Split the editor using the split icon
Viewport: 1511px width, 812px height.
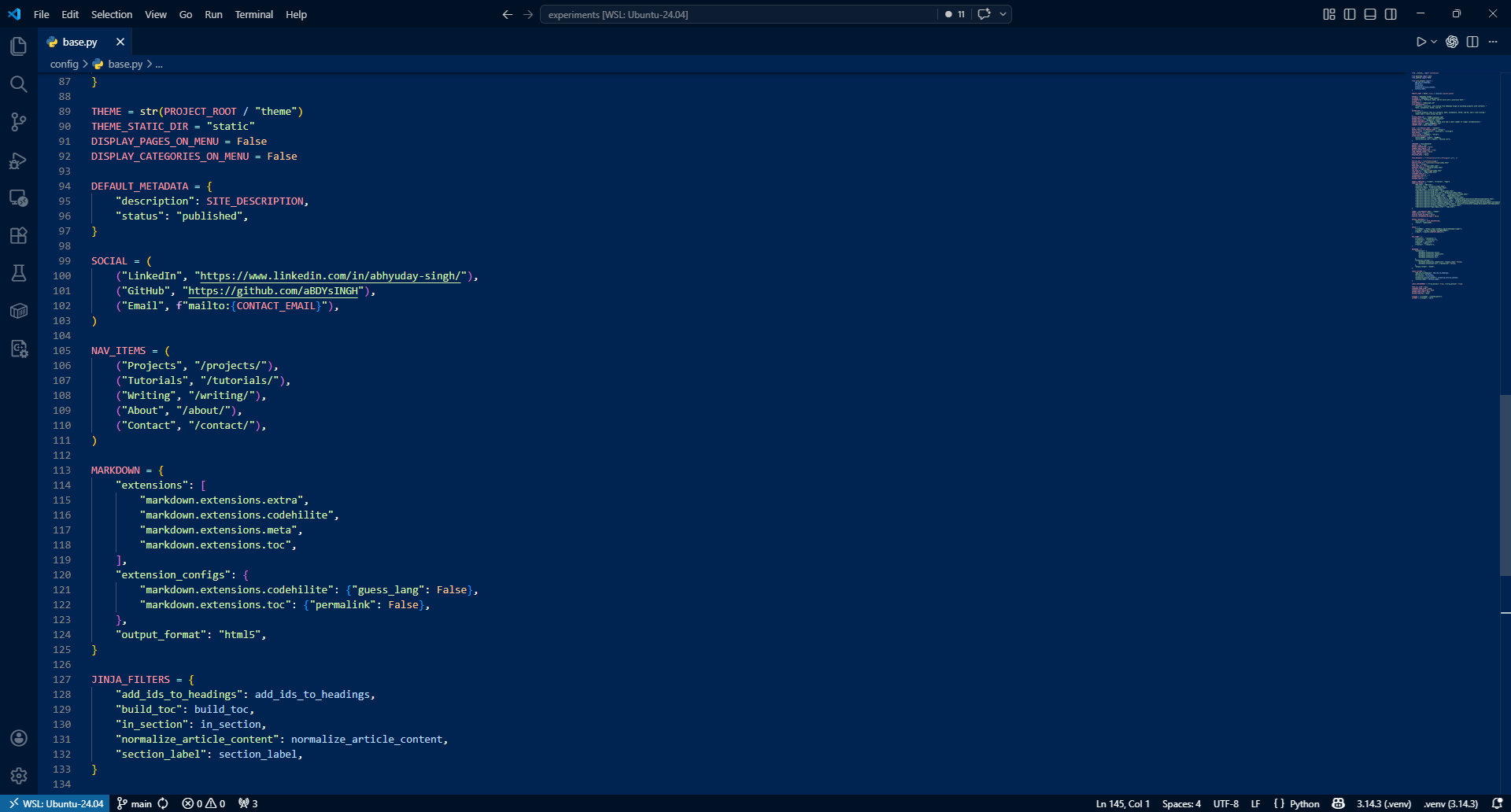click(x=1472, y=42)
